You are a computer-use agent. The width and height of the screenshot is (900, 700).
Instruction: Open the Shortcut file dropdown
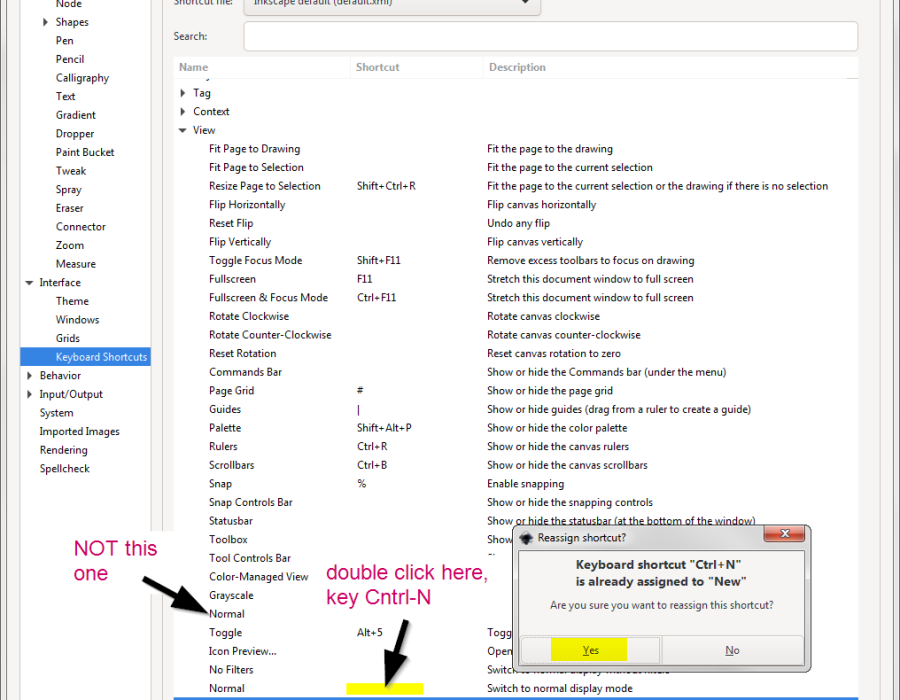(x=391, y=3)
